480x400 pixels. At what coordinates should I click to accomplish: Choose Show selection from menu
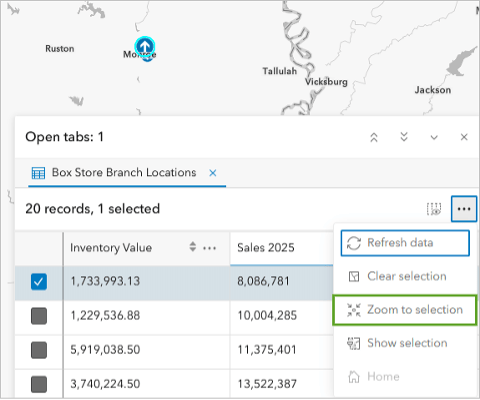[405, 343]
